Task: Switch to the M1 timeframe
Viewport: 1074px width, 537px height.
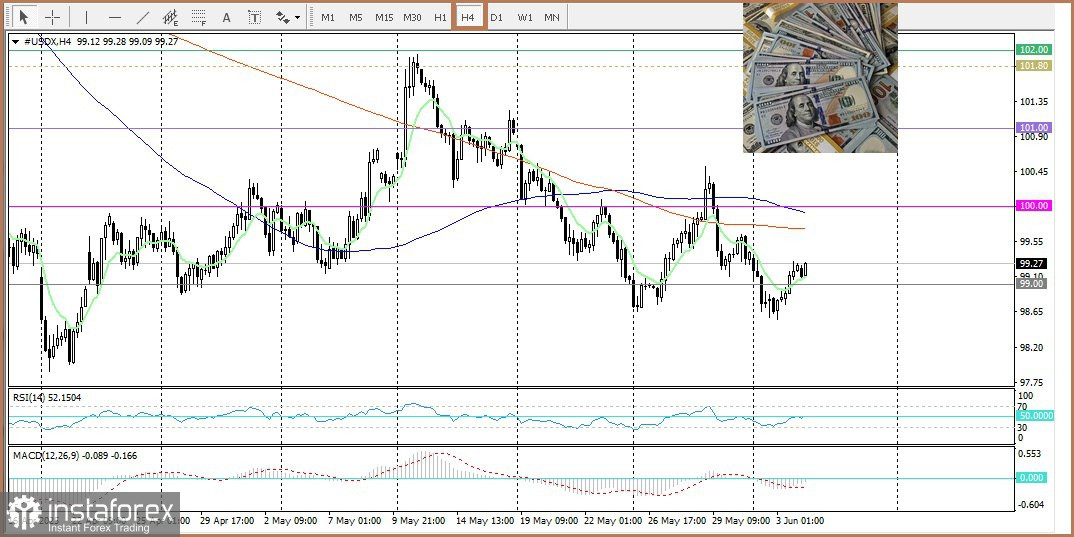Action: pos(328,17)
